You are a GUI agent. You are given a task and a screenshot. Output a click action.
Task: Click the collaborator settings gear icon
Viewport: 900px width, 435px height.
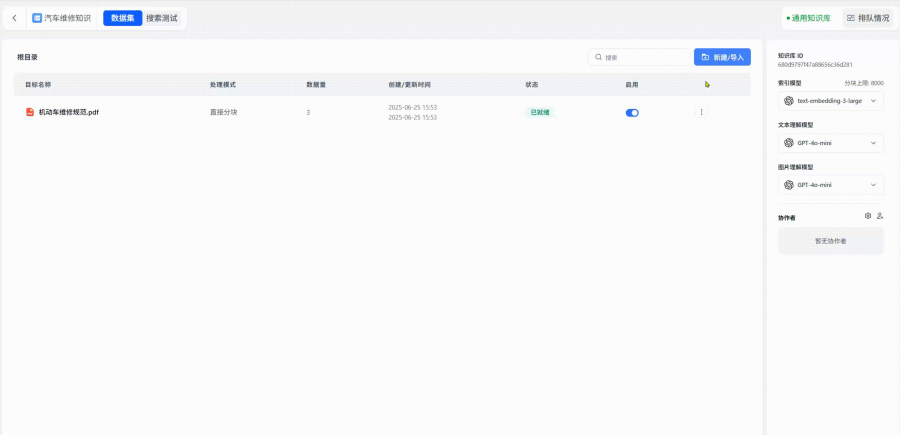click(868, 216)
